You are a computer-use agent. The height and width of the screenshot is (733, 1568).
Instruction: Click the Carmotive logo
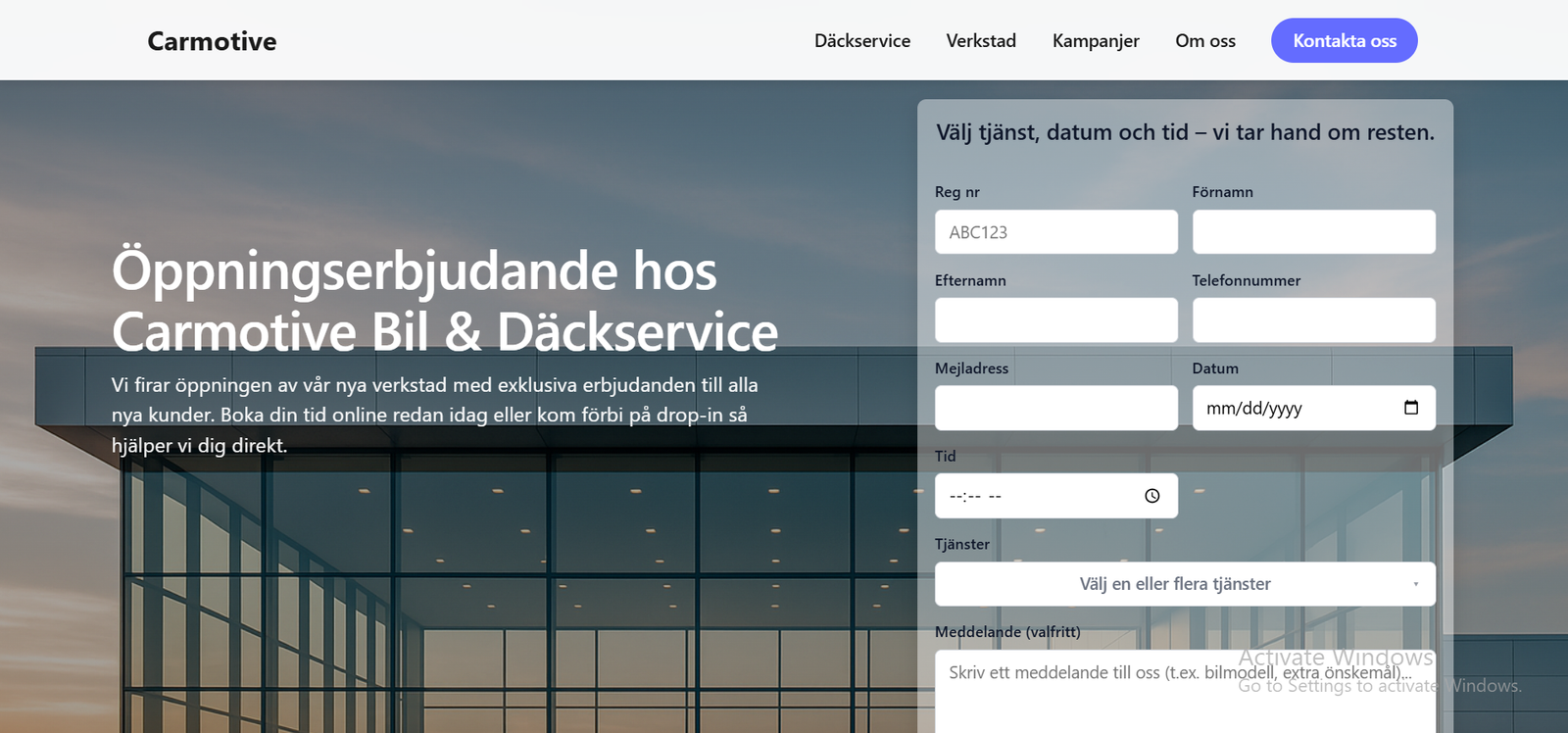(x=212, y=41)
